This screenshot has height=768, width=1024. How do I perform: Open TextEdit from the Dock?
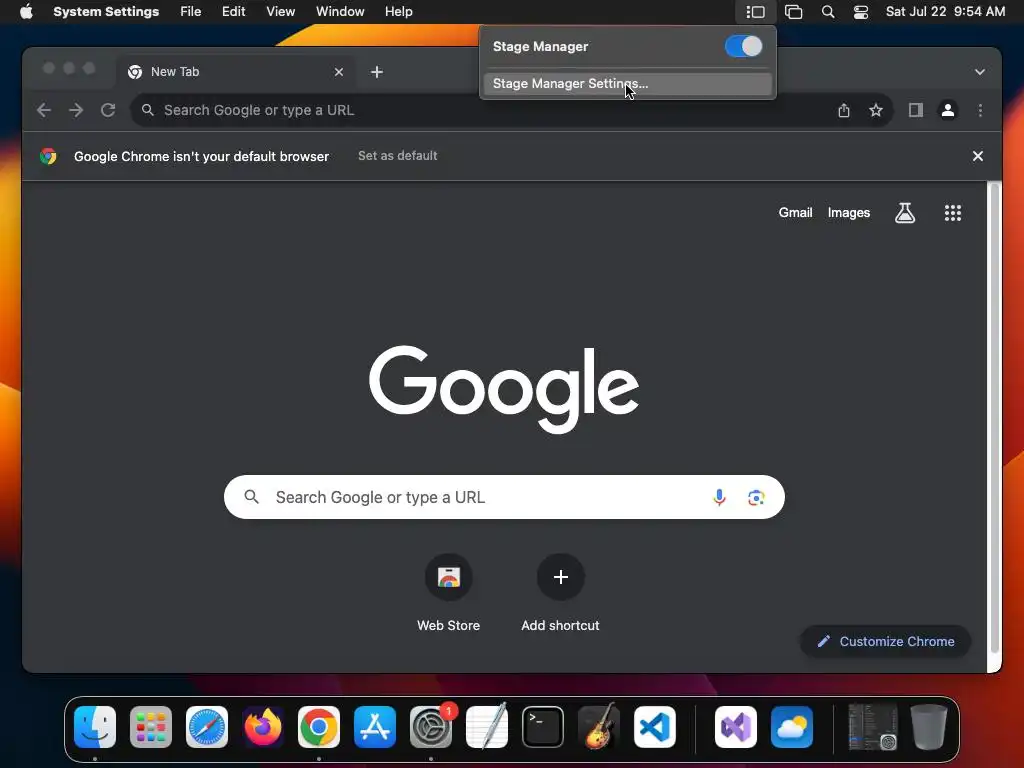coord(487,727)
